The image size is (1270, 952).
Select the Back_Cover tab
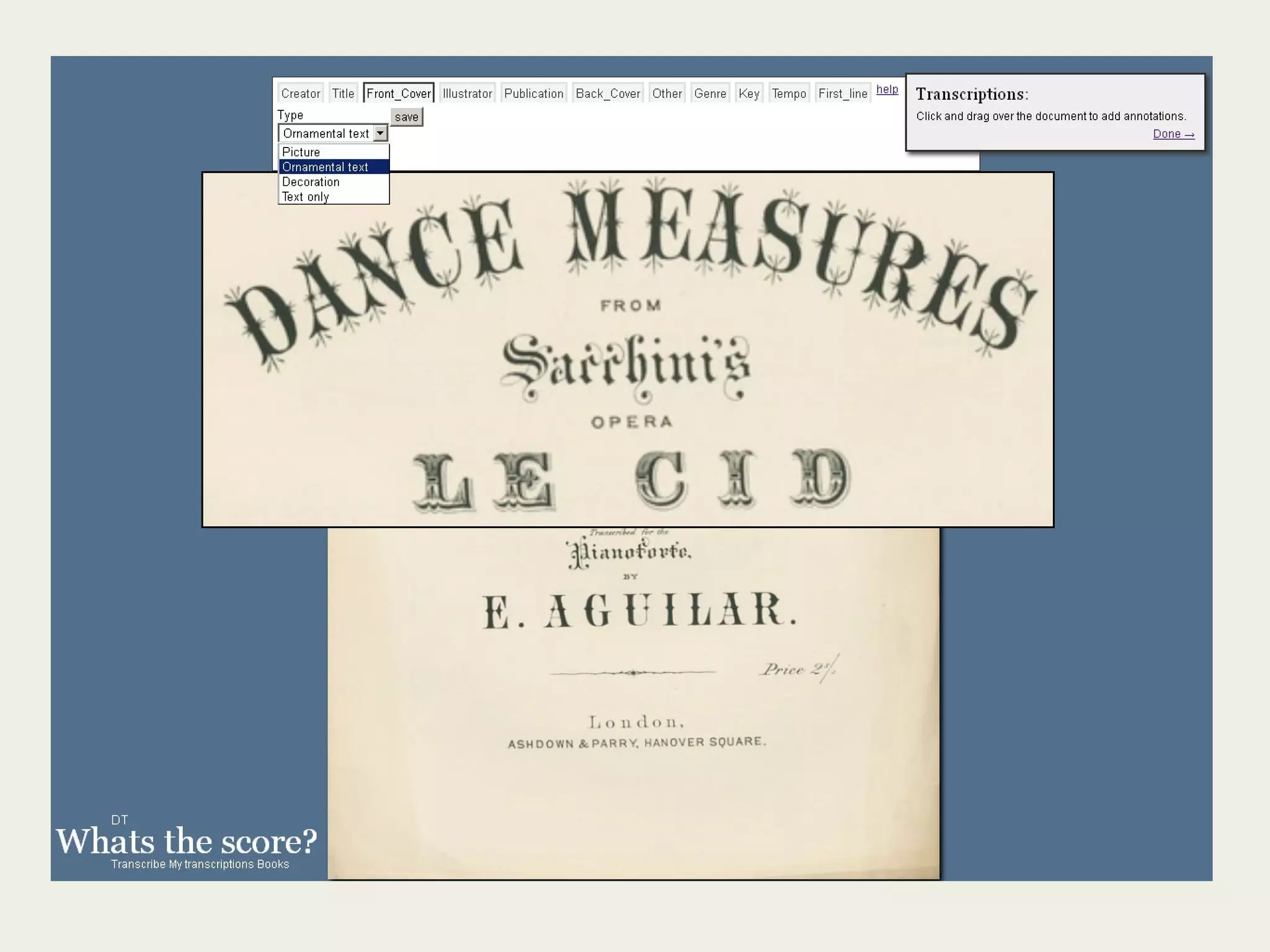(608, 94)
